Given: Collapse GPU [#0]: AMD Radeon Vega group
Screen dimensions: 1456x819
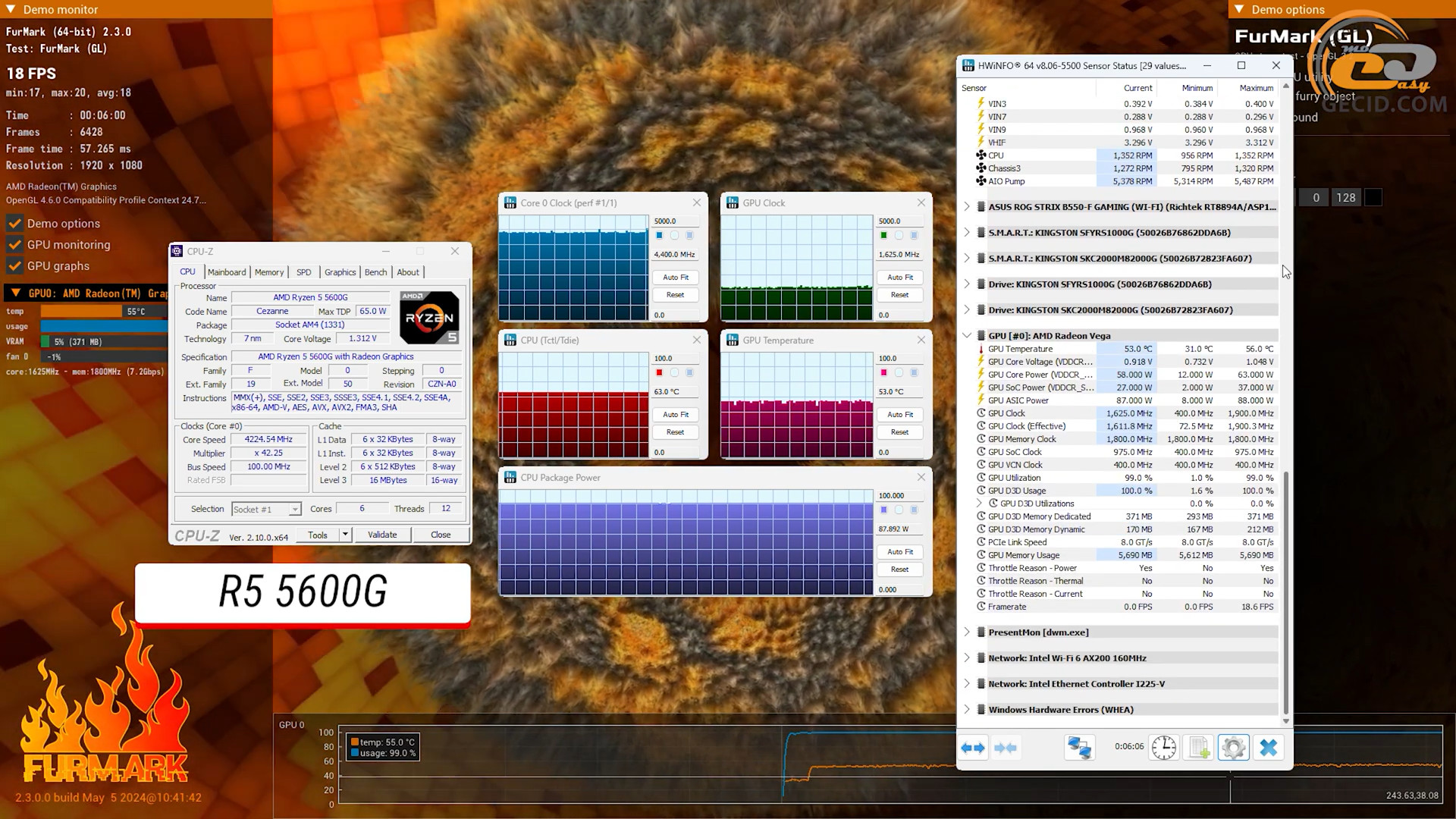Looking at the screenshot, I should (x=967, y=335).
